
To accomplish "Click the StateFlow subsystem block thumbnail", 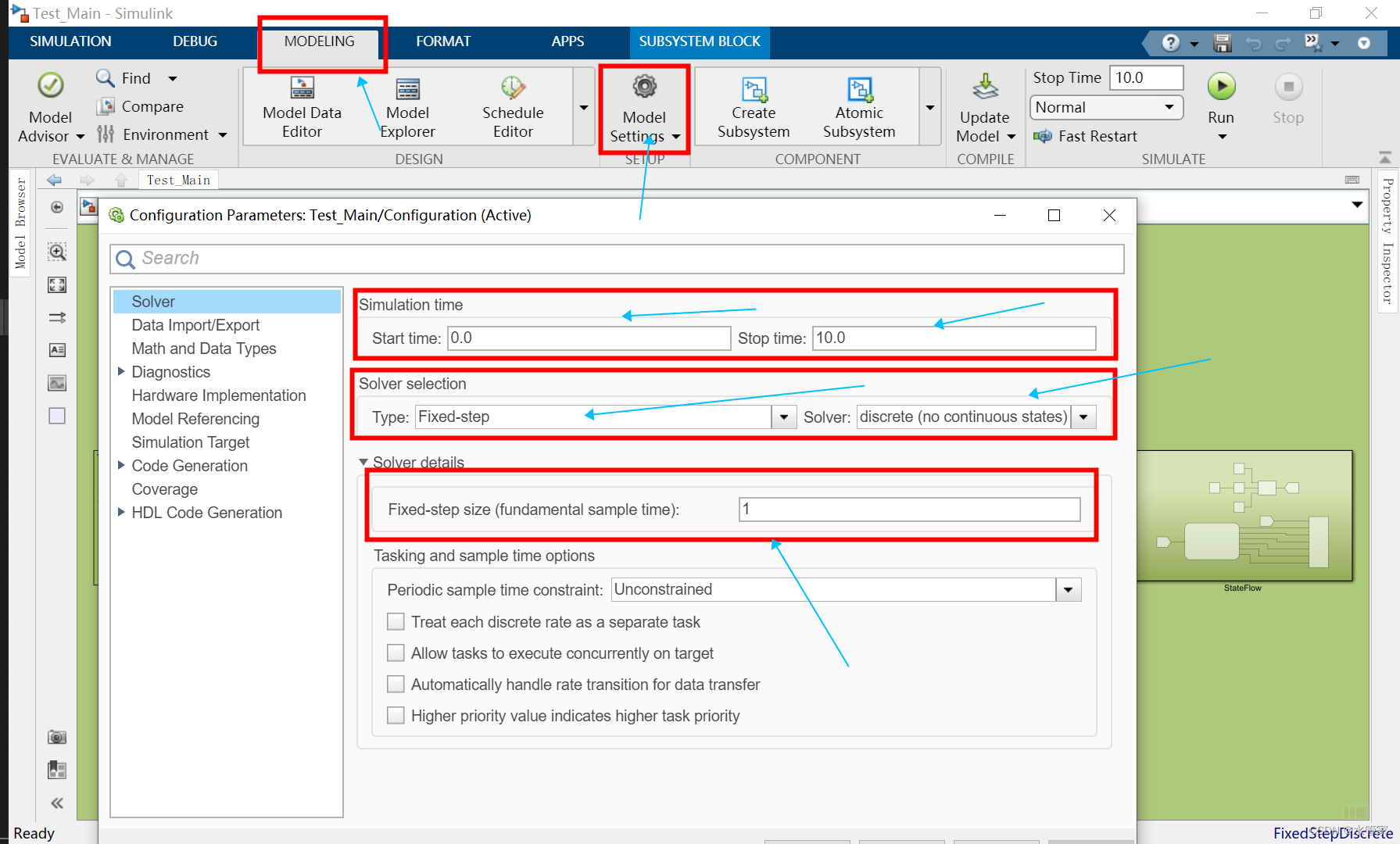I will click(1243, 516).
